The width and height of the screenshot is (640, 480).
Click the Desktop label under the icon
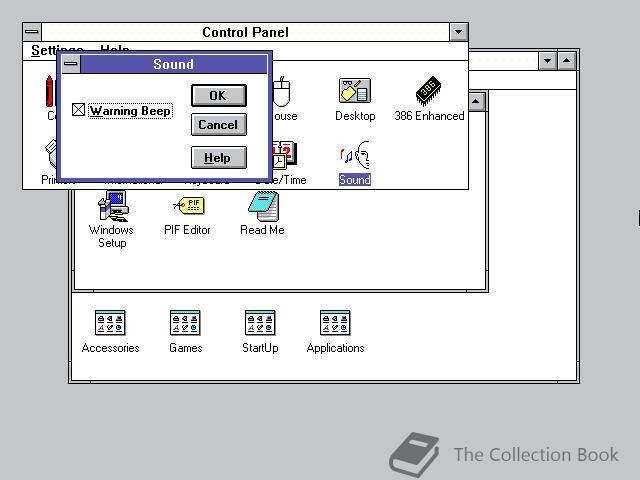coord(355,116)
